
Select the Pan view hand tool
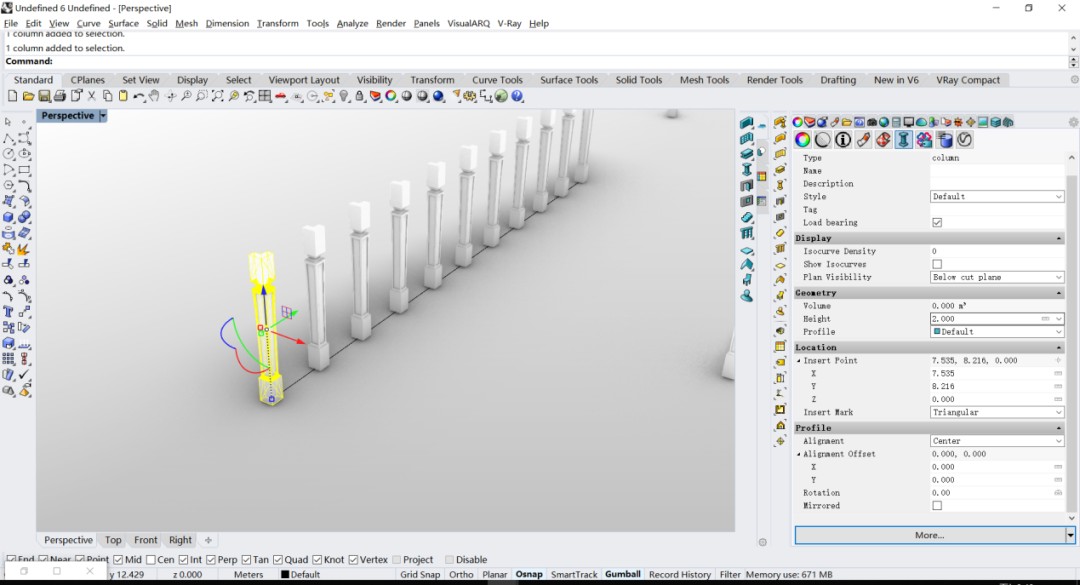point(155,96)
